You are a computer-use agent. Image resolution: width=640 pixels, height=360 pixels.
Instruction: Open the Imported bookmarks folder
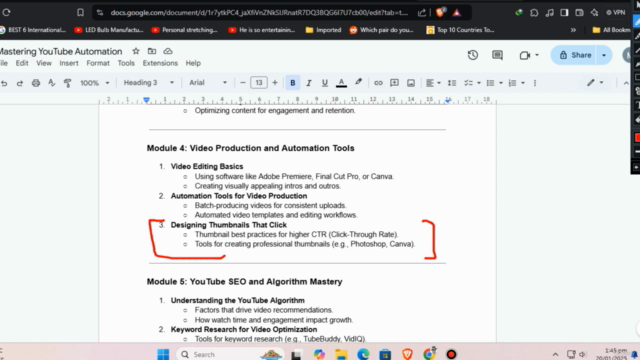323,30
